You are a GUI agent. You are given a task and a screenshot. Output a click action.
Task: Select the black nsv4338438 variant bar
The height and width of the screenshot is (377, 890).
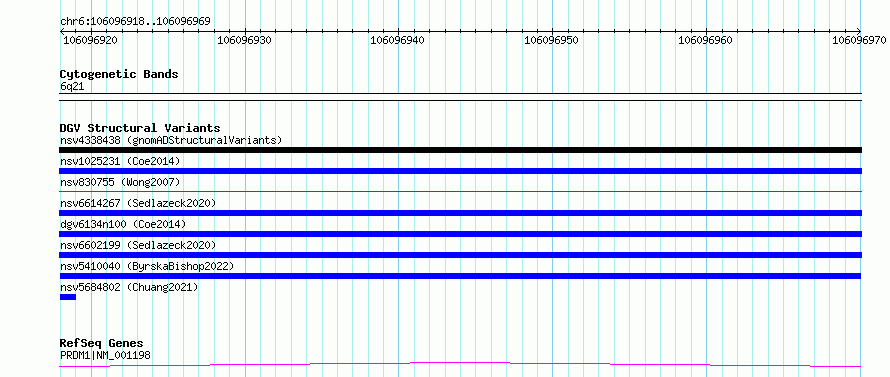[x=460, y=150]
